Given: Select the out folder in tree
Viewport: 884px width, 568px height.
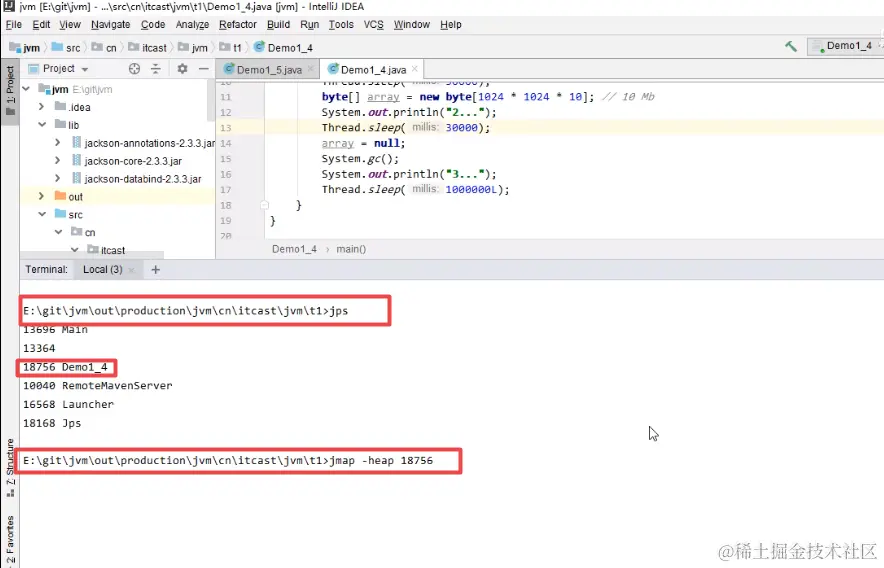Looking at the screenshot, I should 69,197.
